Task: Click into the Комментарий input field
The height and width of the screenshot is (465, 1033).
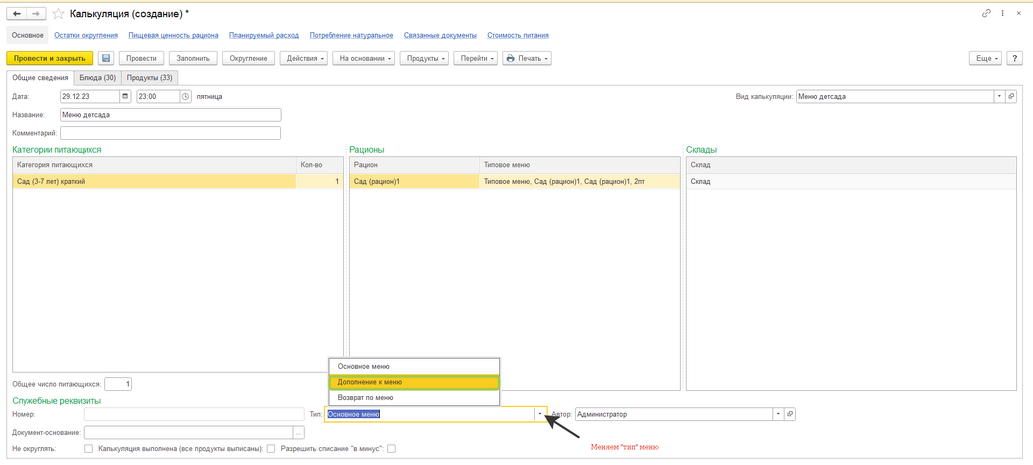Action: (170, 133)
